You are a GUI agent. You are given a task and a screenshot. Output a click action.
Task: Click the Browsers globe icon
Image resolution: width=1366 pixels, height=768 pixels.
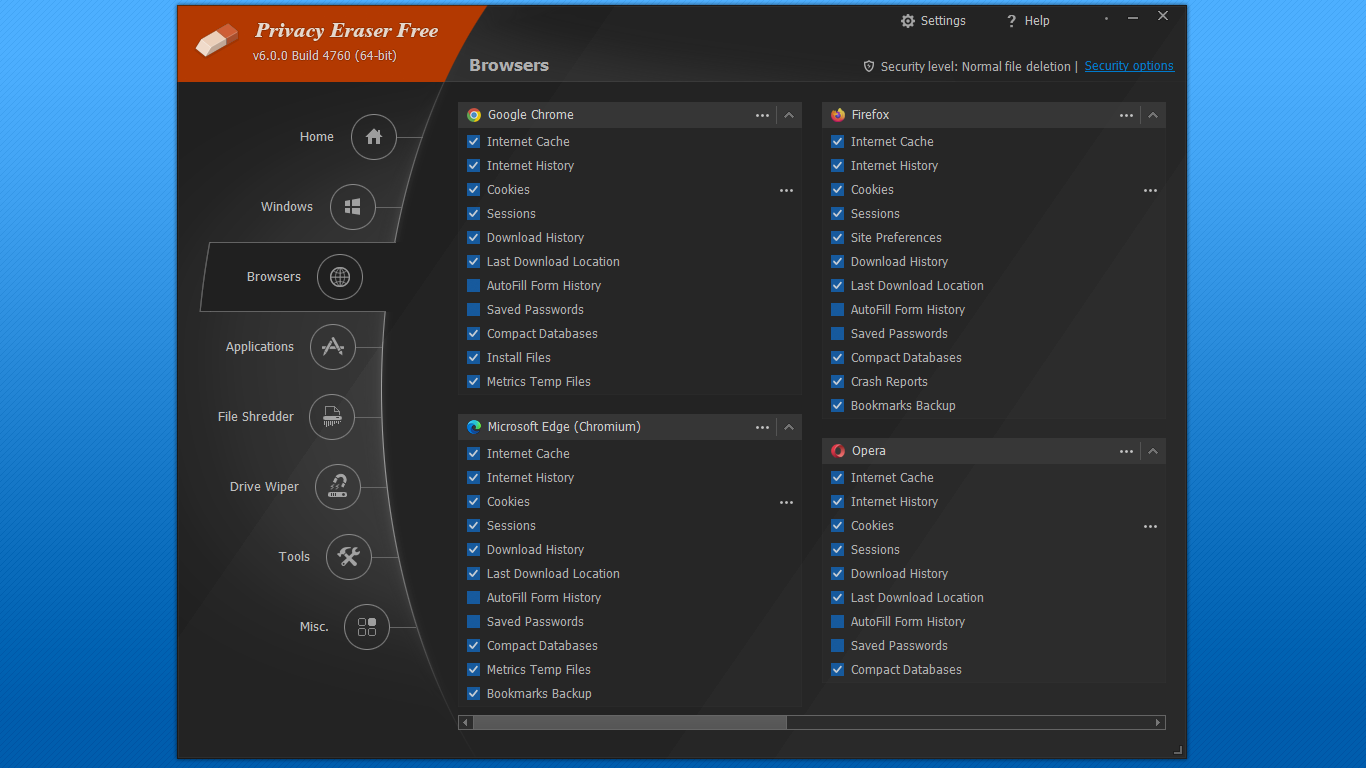[x=339, y=277]
